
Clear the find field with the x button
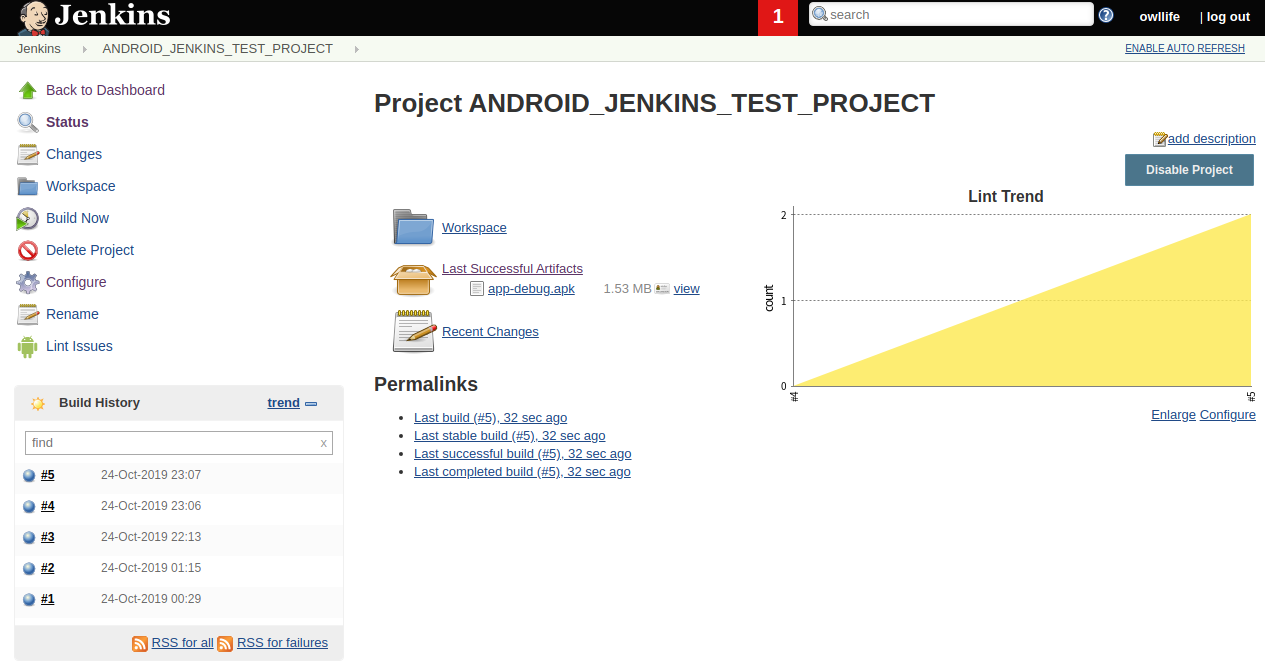point(323,443)
